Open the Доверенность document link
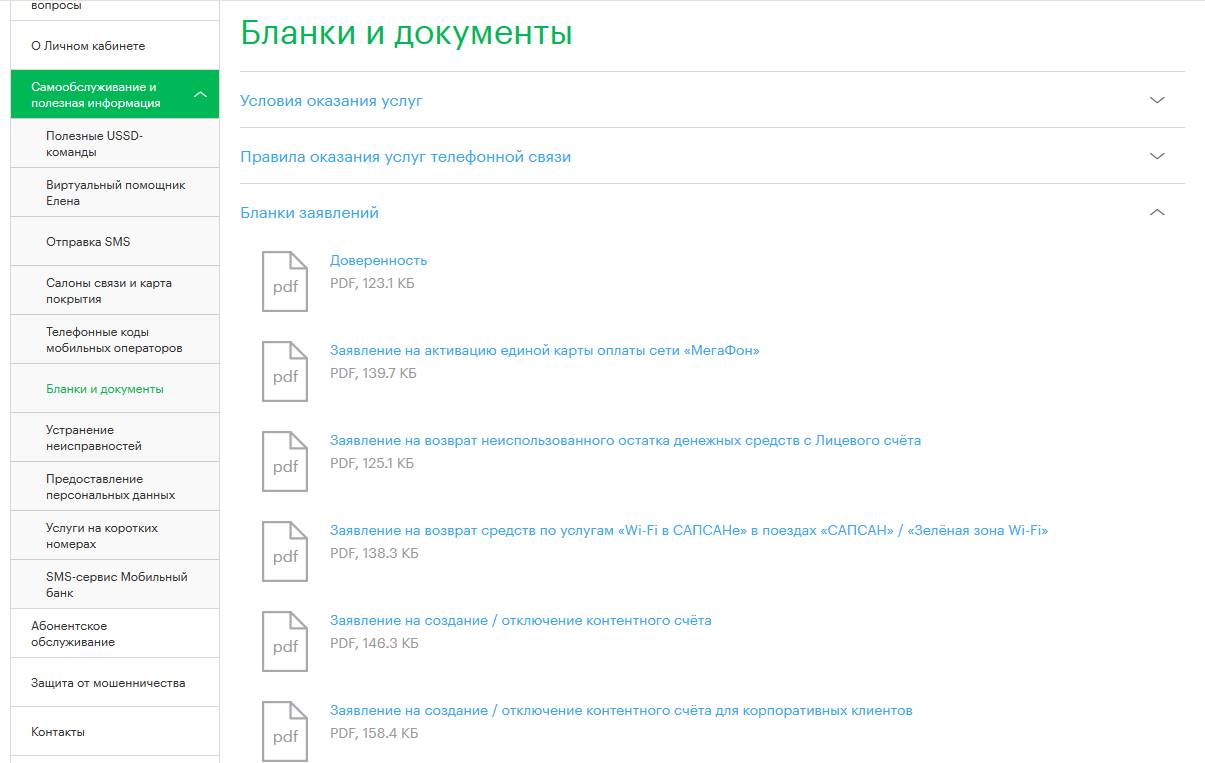Viewport: 1205px width, 763px height. click(378, 260)
